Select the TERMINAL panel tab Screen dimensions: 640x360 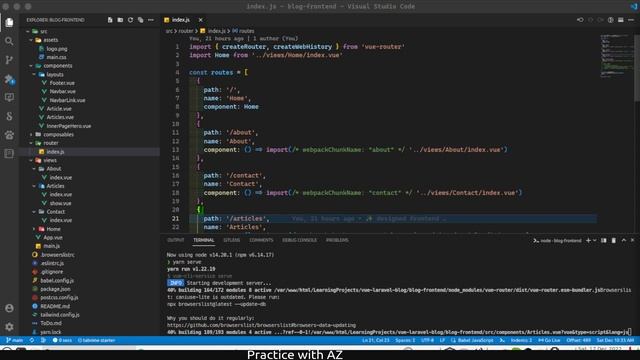[x=204, y=240]
